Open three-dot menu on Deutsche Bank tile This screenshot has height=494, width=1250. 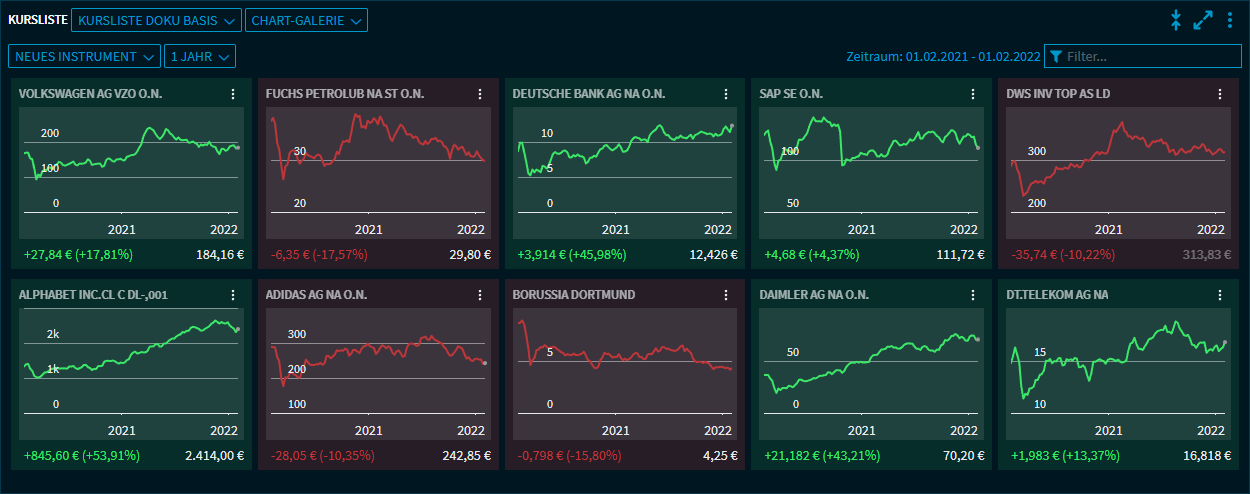click(726, 94)
